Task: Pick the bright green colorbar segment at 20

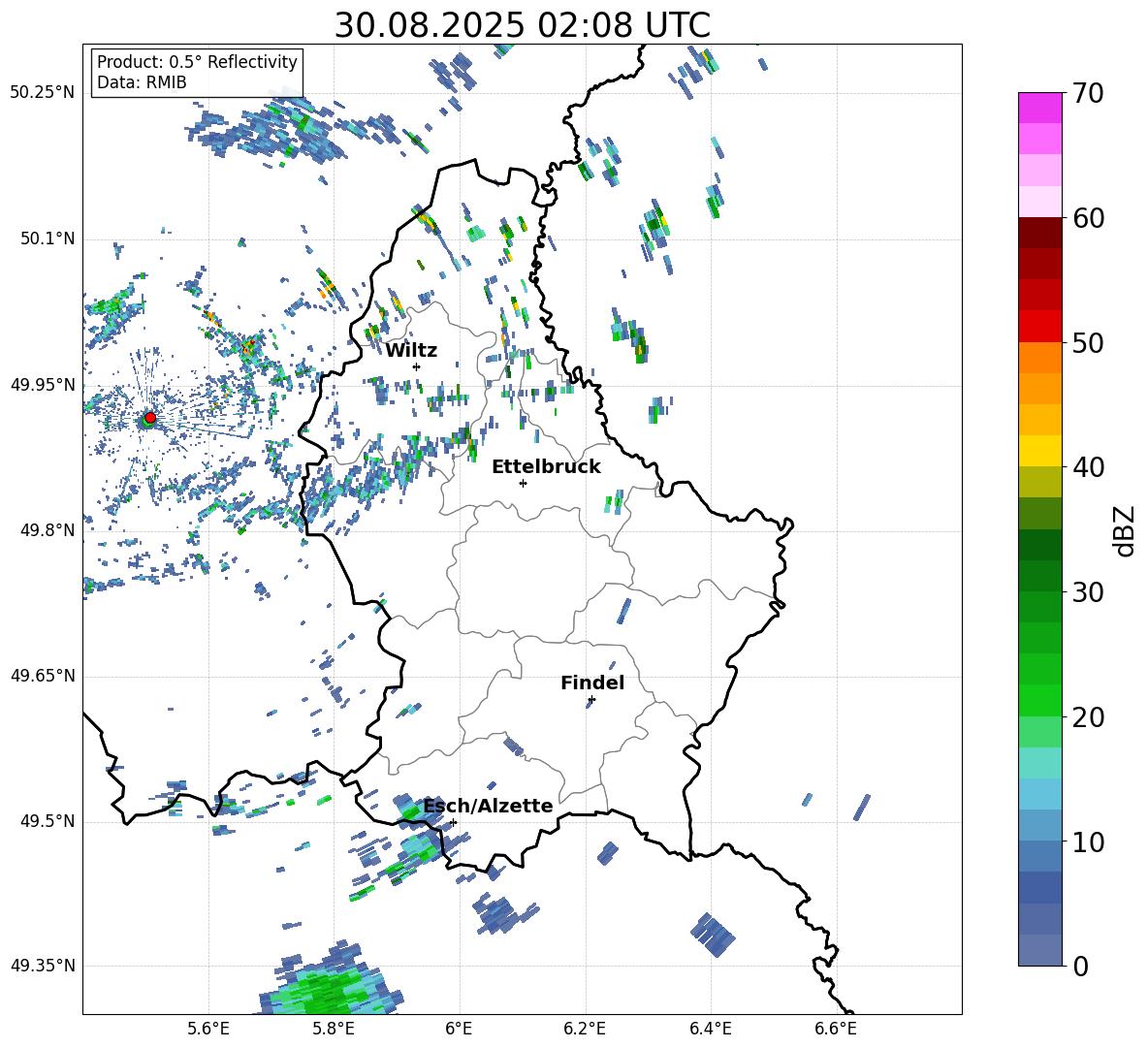Action: 1039,700
